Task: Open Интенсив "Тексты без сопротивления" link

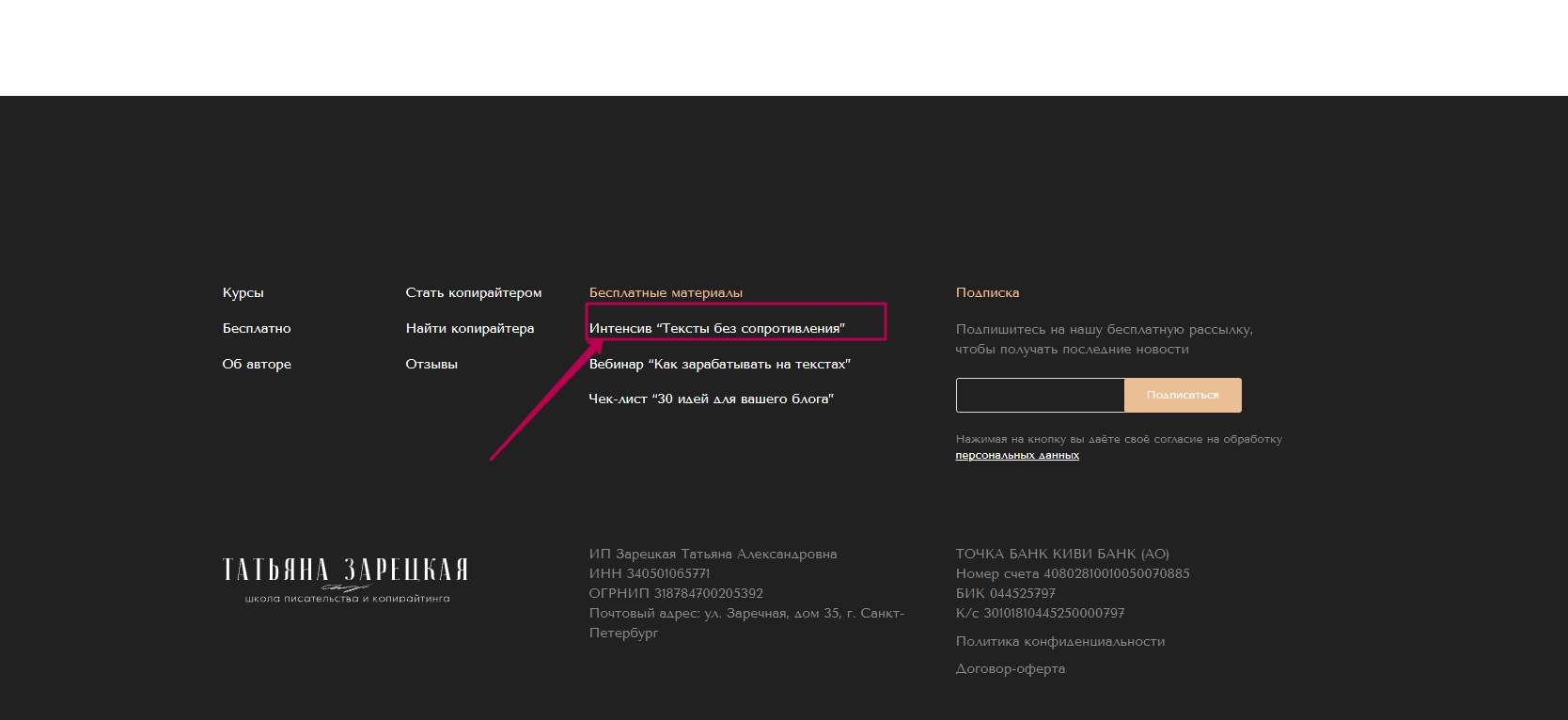Action: (716, 328)
